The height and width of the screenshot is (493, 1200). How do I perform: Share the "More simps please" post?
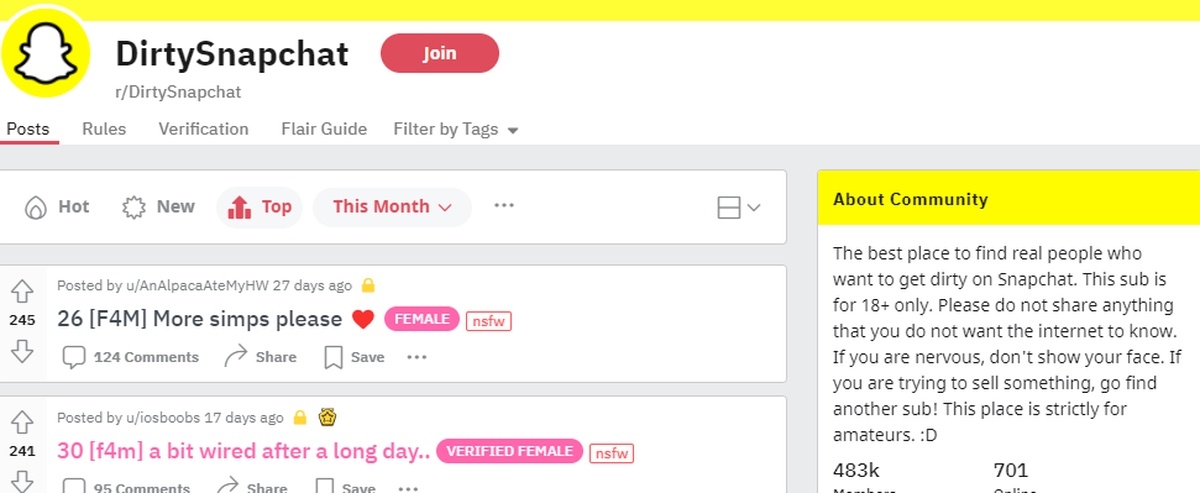(x=260, y=357)
